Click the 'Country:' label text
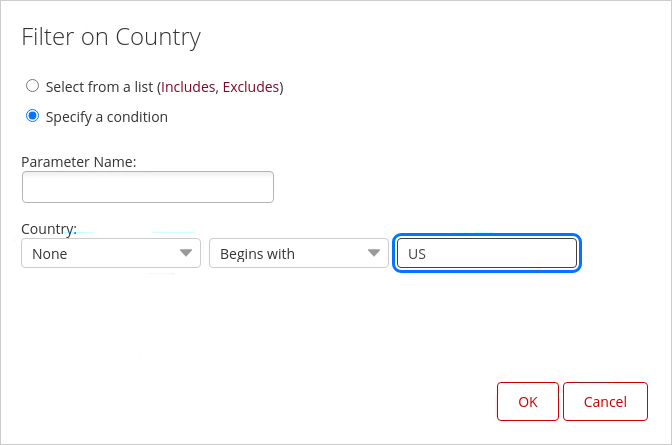The image size is (672, 445). (49, 229)
